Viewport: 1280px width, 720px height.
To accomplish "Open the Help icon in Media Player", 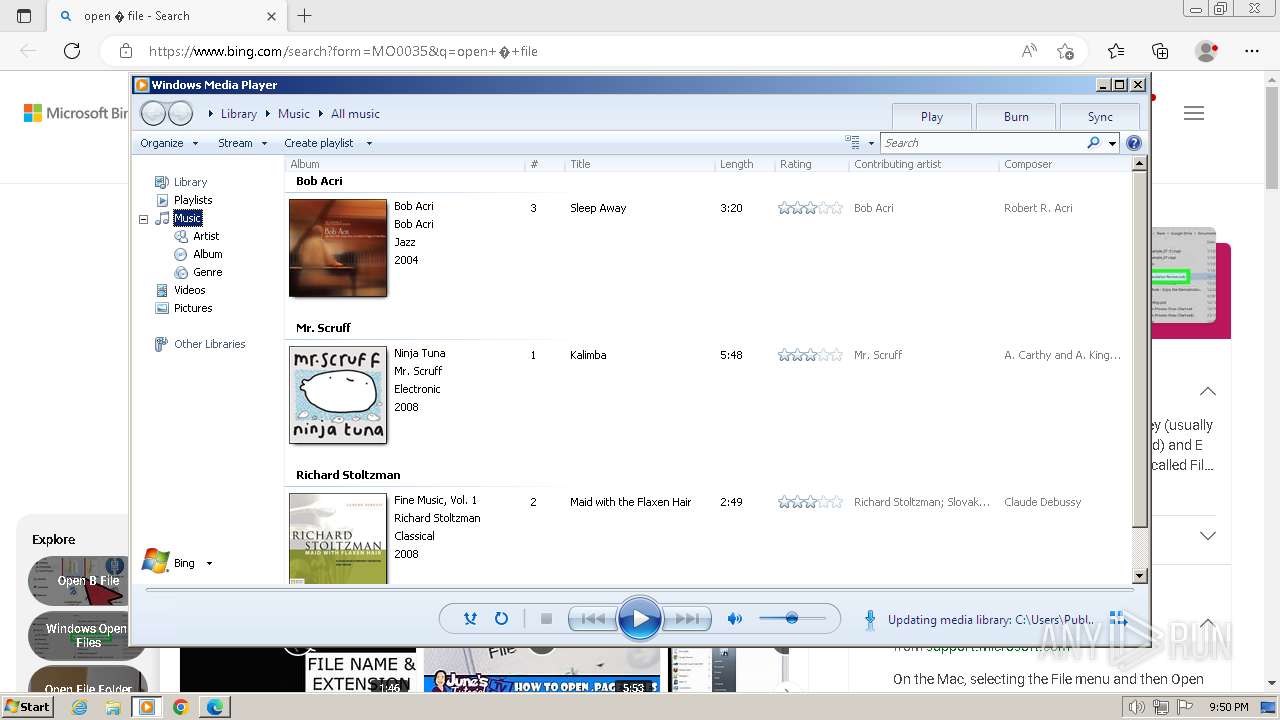I will (x=1134, y=143).
